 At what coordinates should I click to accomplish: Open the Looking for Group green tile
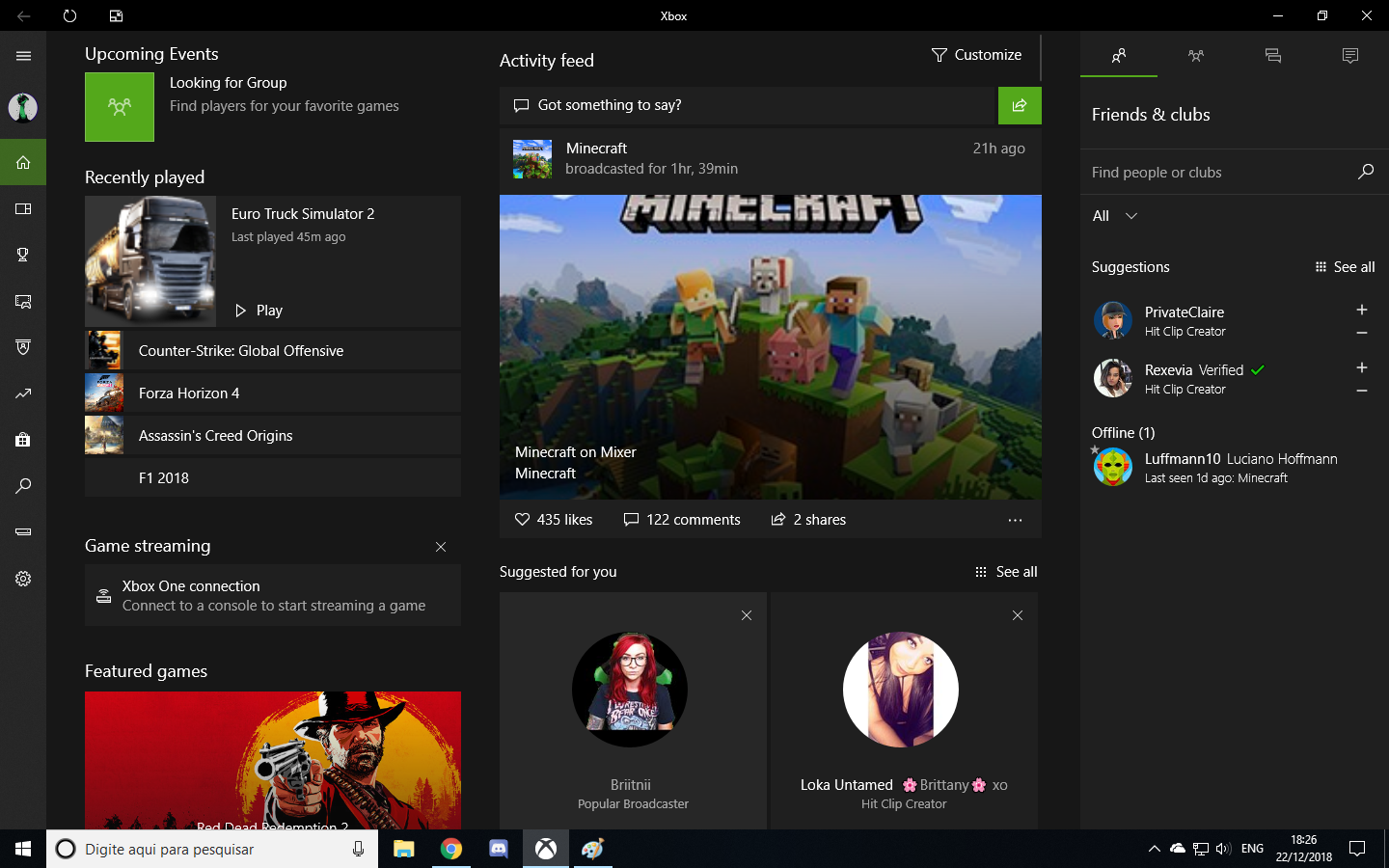tap(120, 107)
